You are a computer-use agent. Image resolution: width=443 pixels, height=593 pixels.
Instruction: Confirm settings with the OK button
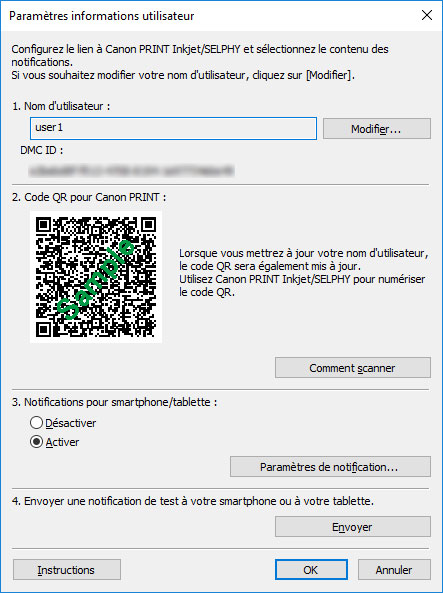311,570
